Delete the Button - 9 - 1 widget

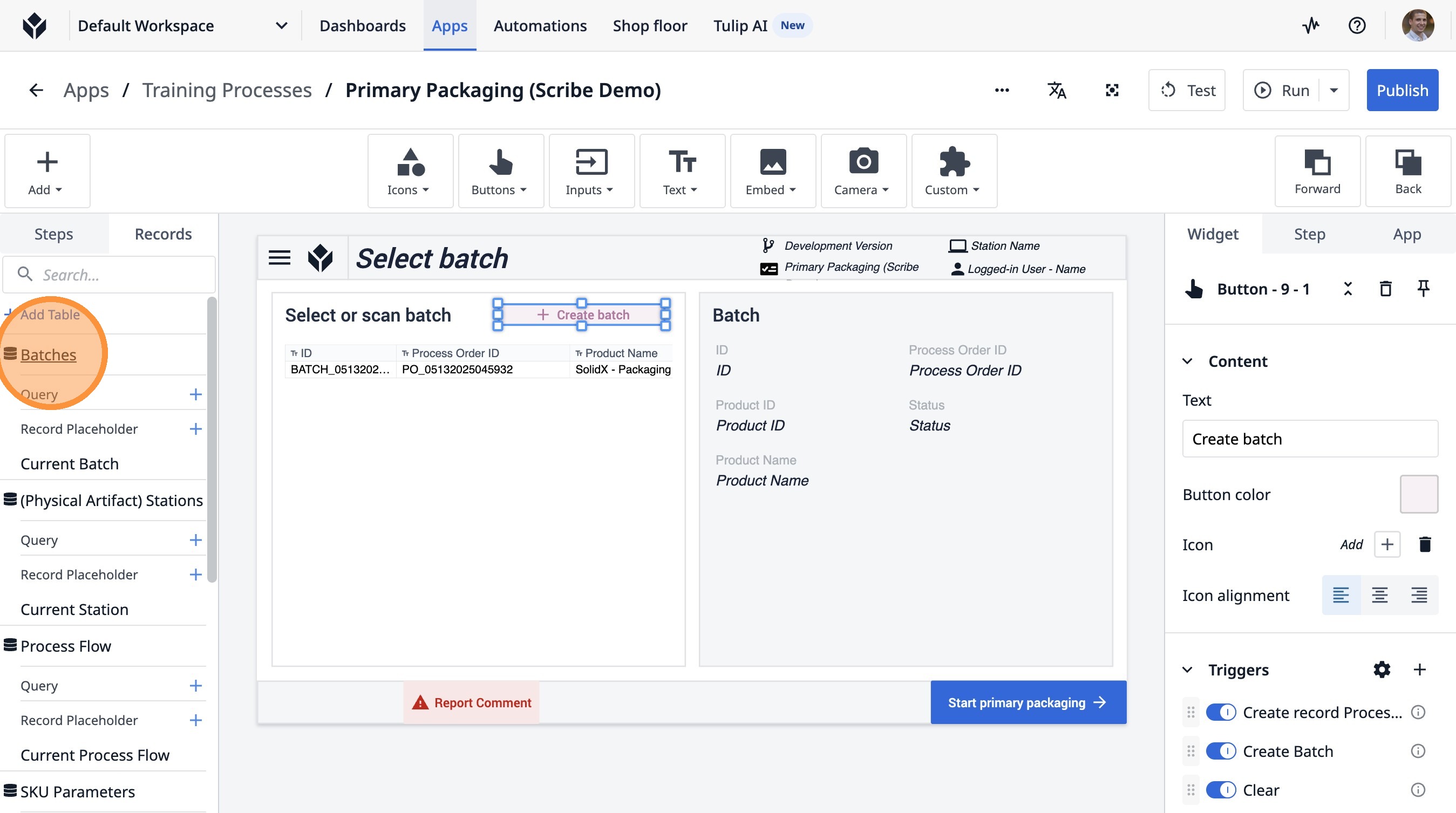pyautogui.click(x=1385, y=289)
